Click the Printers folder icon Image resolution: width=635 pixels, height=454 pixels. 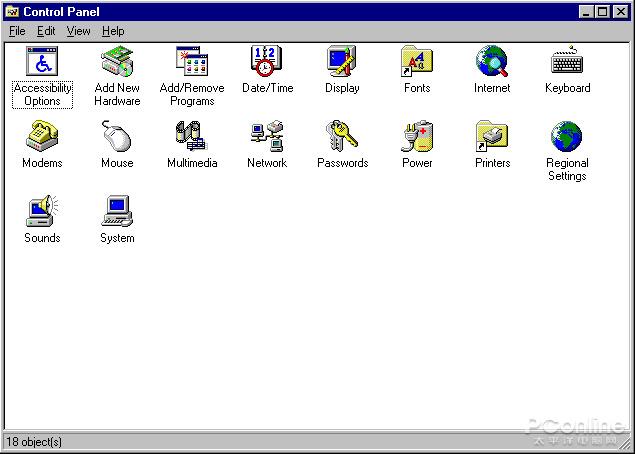(492, 137)
